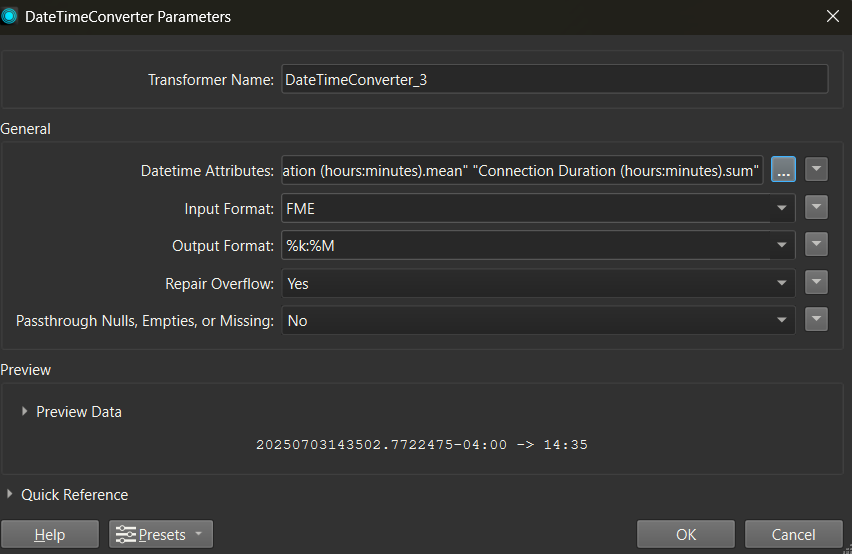Open Input Format options arrow menu
Screen dimensions: 852x554
click(816, 207)
